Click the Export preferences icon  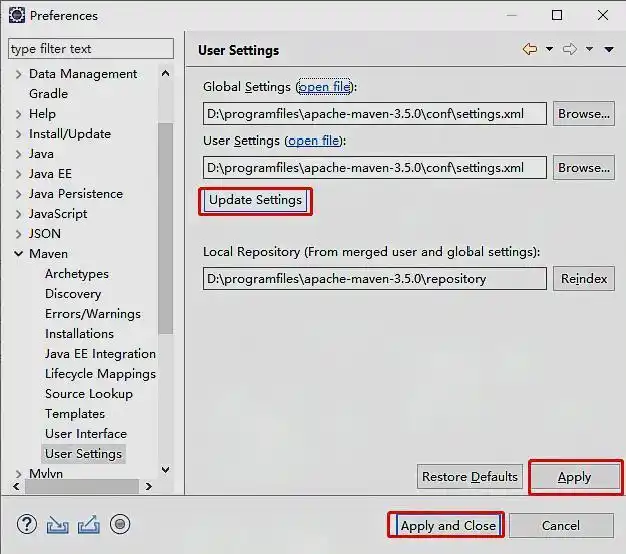(89, 524)
